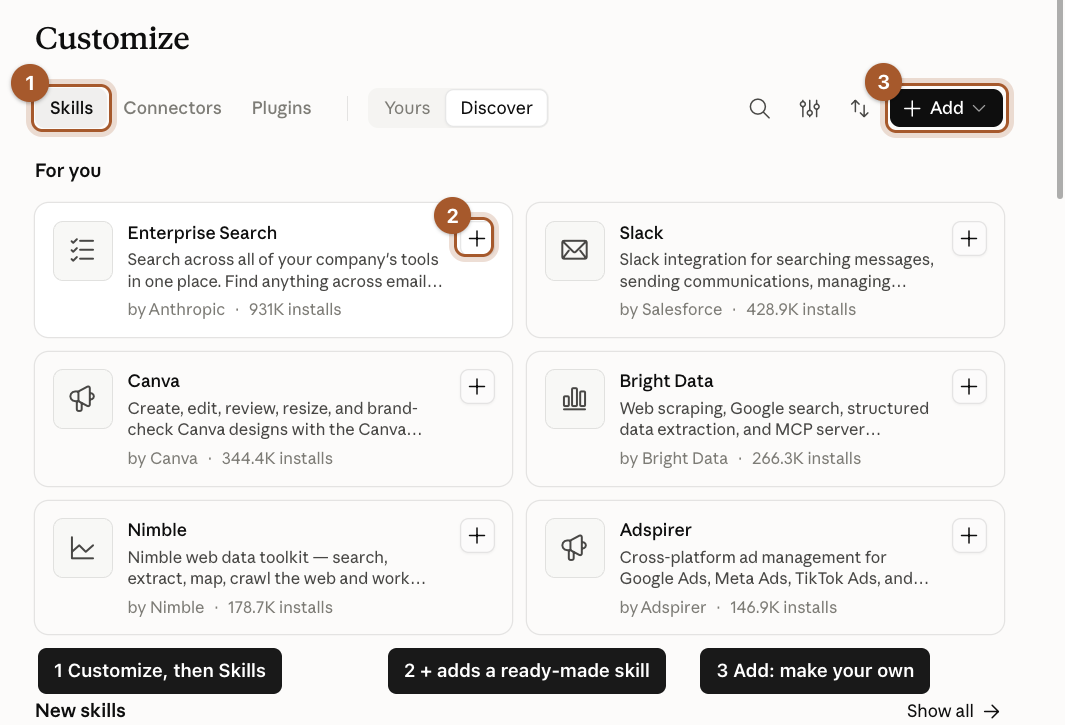Open the Add dropdown button
1065x725 pixels.
[946, 108]
